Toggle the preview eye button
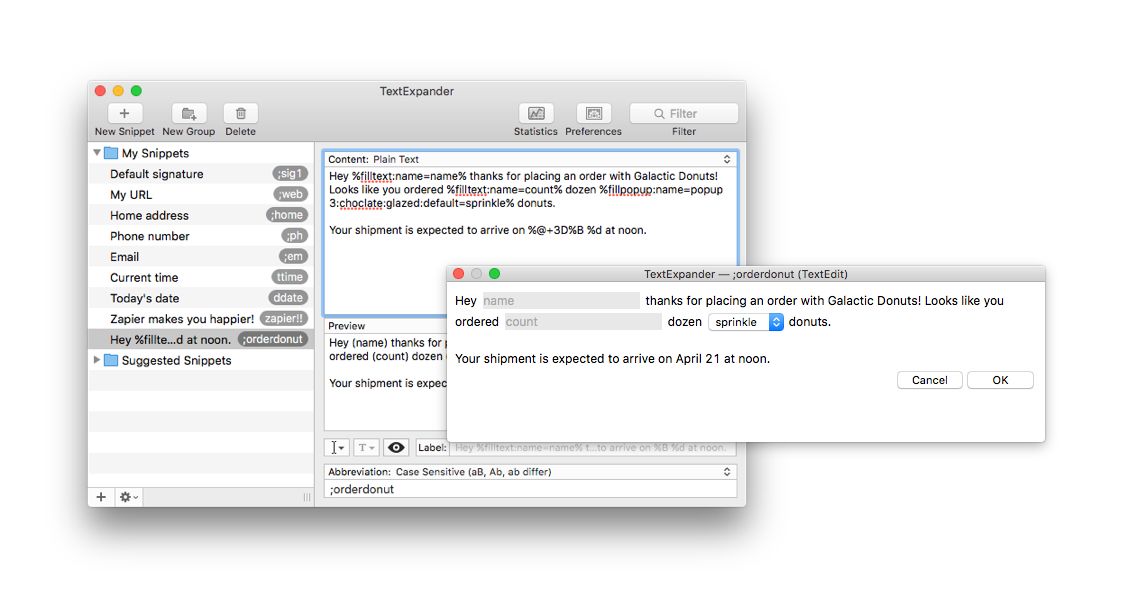This screenshot has height=601, width=1132. [x=396, y=448]
